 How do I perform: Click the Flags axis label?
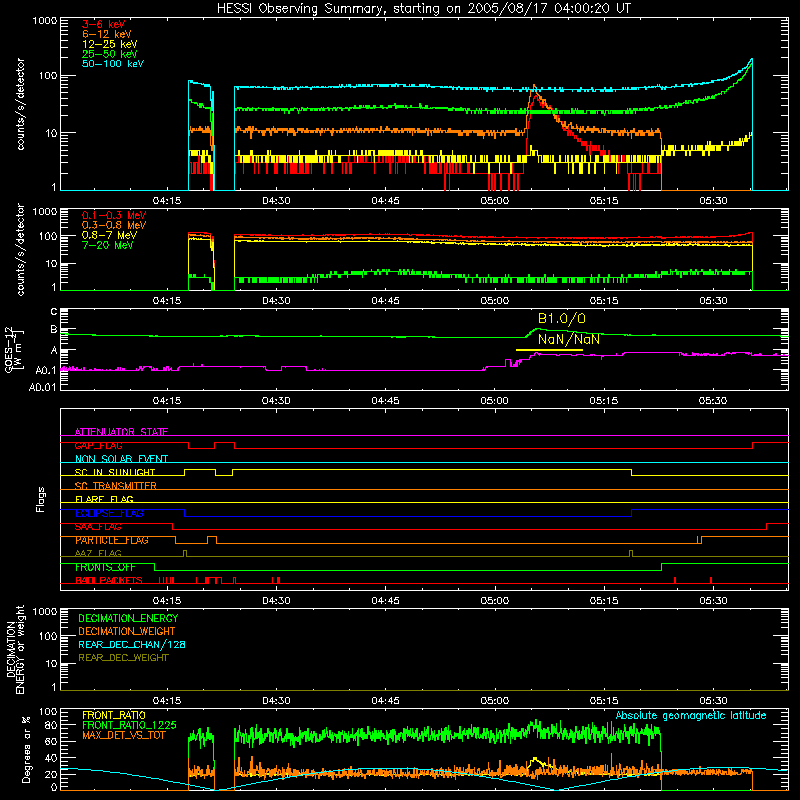pos(41,499)
